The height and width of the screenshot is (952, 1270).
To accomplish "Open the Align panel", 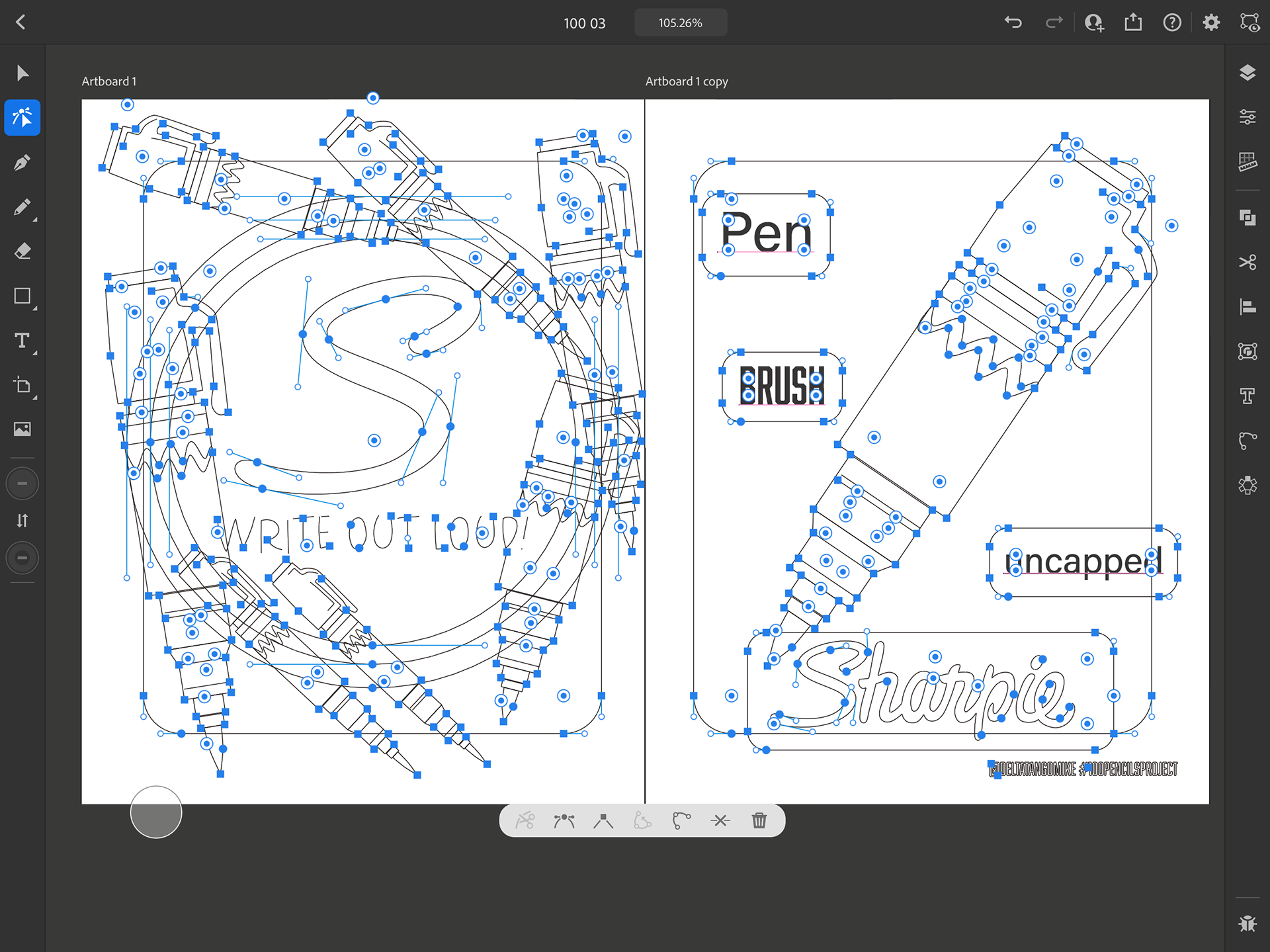I will click(x=1248, y=307).
